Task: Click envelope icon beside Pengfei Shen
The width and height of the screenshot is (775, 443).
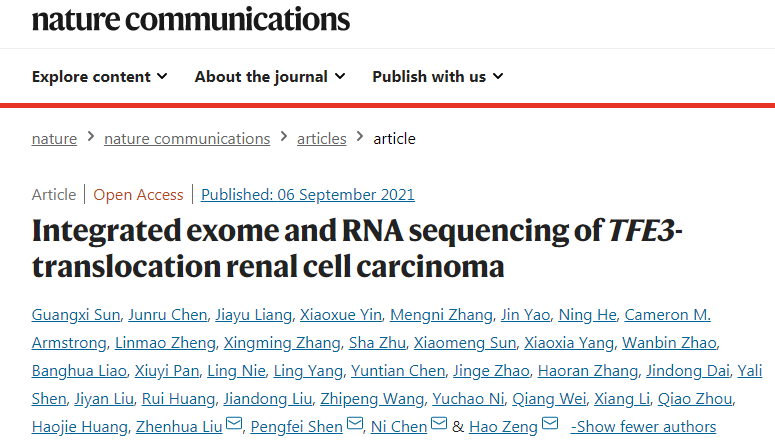Action: pos(354,424)
